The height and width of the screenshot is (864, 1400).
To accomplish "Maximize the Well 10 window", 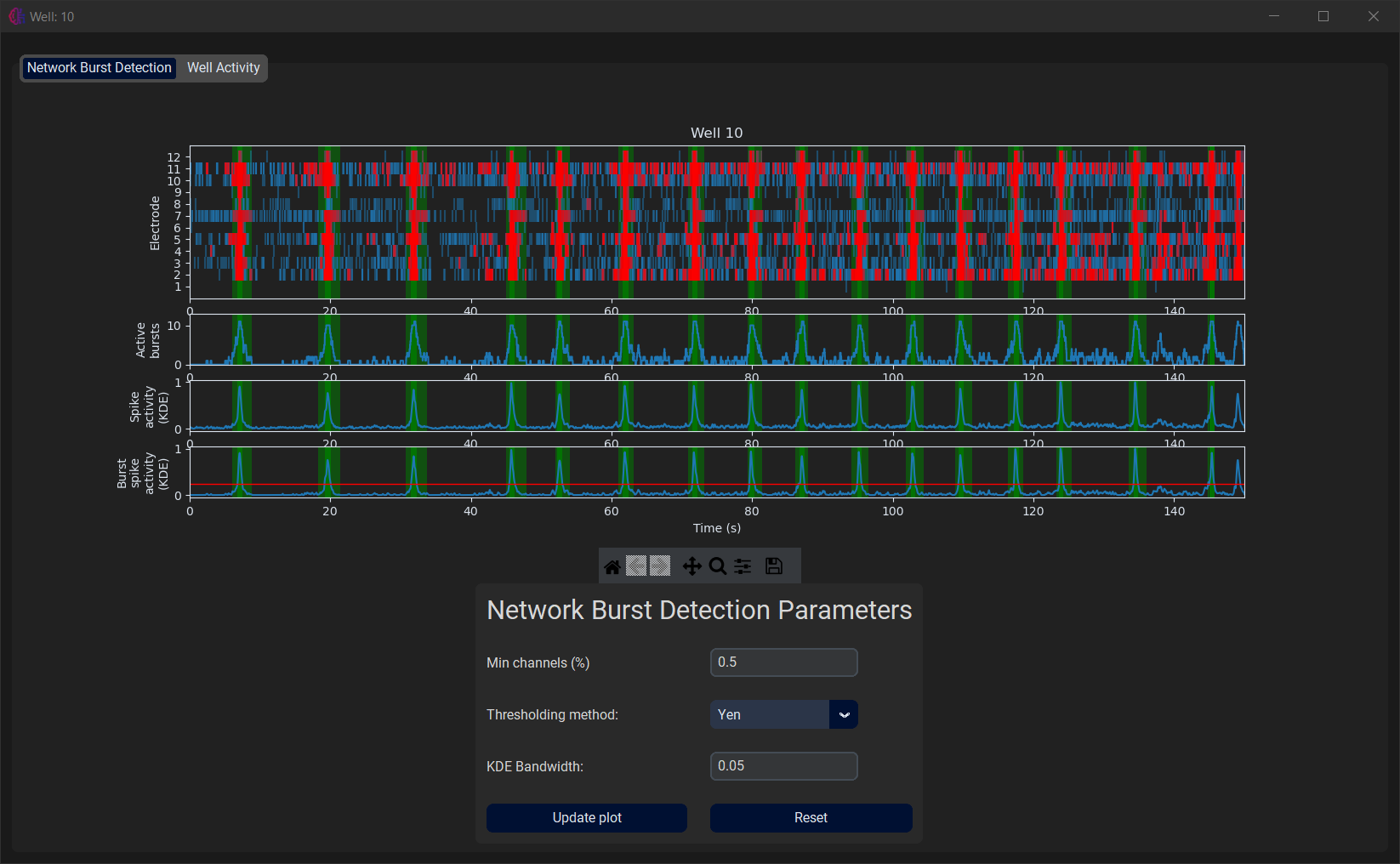I will tap(1323, 16).
